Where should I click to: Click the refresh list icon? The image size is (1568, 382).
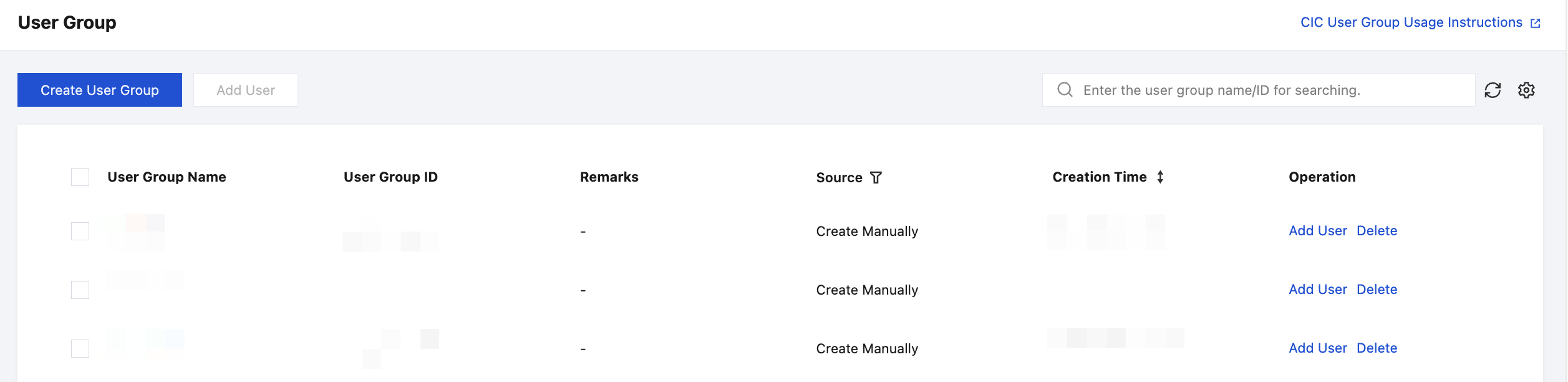1493,91
